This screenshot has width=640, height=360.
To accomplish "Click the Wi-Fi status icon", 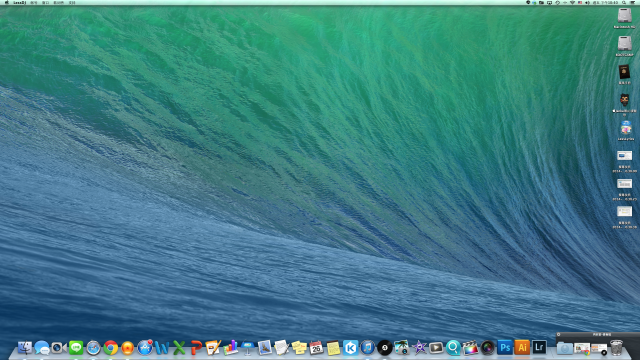I will coord(572,2).
